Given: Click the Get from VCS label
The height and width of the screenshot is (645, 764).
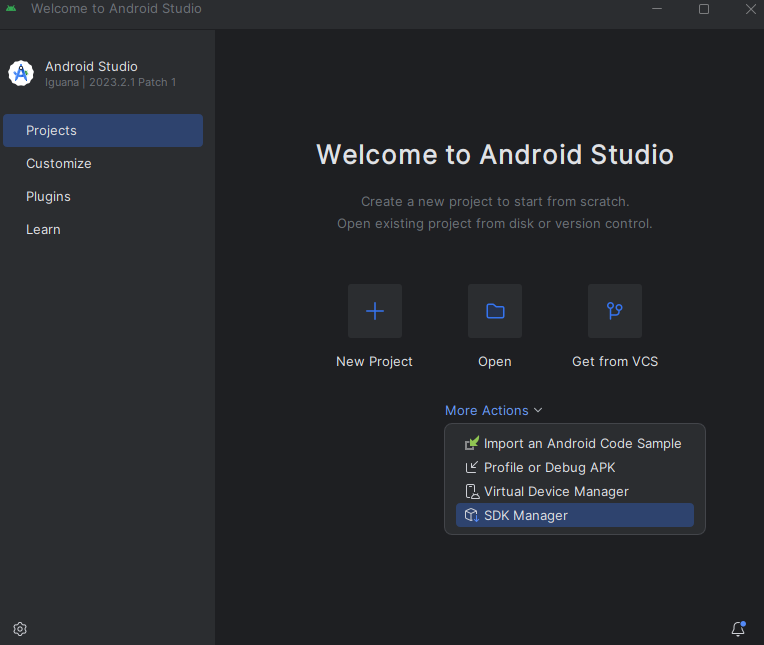Looking at the screenshot, I should coord(615,361).
